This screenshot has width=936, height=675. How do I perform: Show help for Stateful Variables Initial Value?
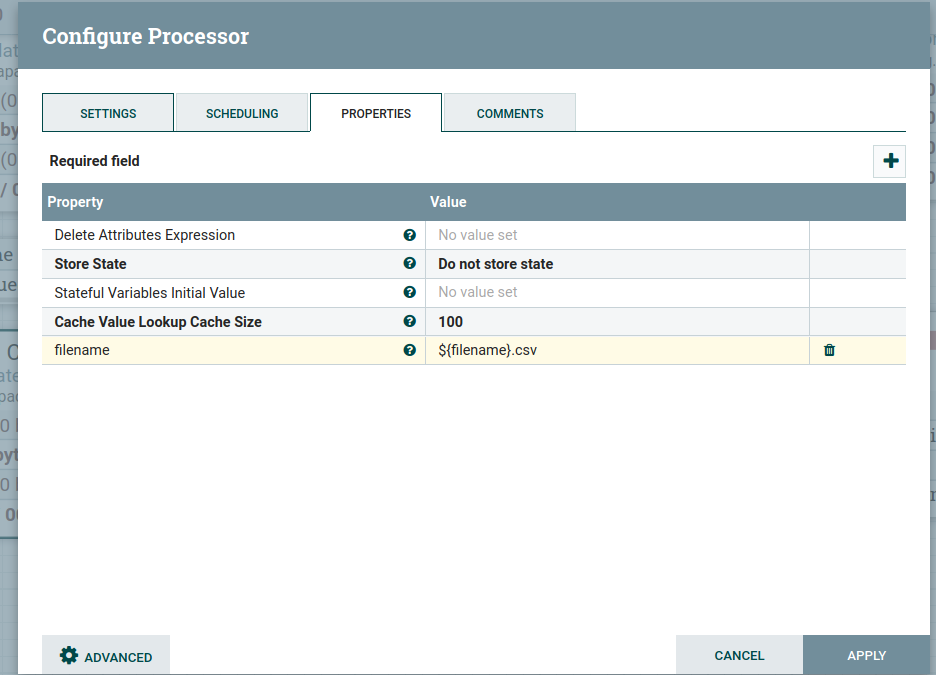pyautogui.click(x=409, y=293)
